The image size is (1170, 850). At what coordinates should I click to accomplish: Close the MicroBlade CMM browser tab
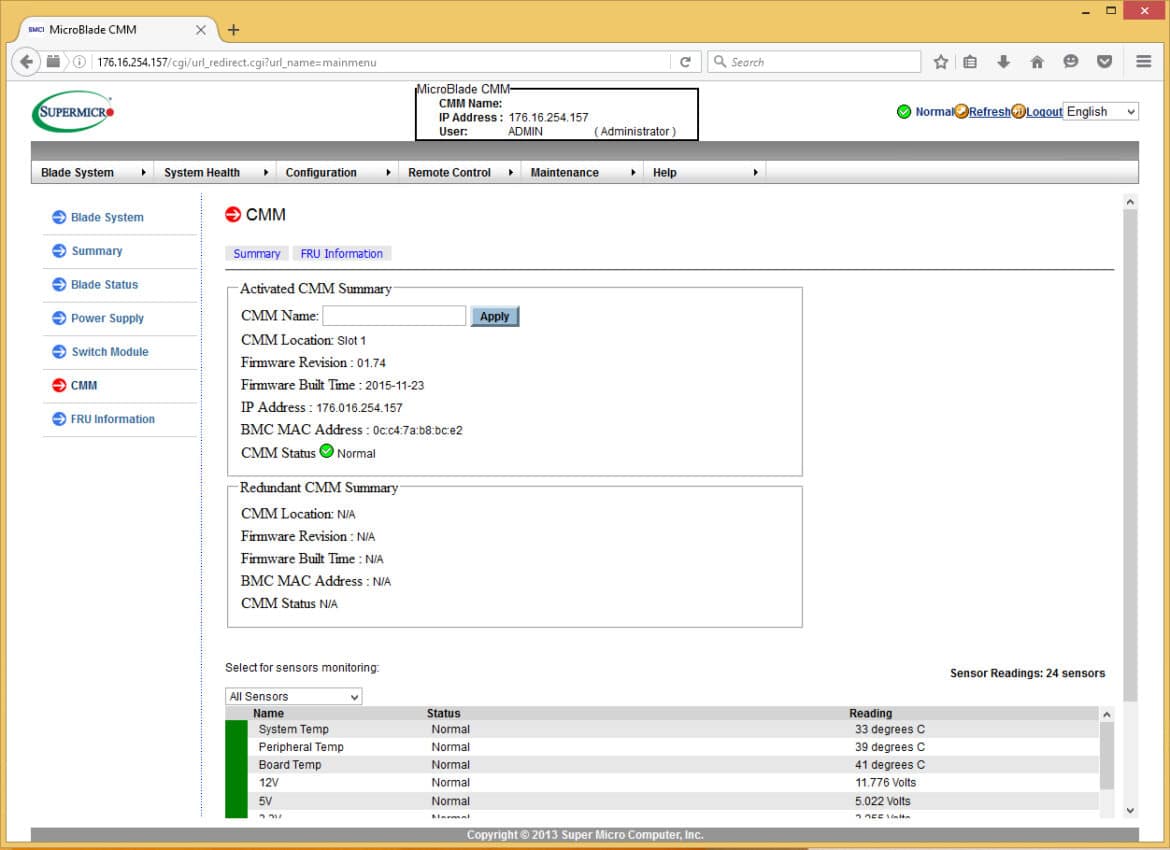coord(201,30)
